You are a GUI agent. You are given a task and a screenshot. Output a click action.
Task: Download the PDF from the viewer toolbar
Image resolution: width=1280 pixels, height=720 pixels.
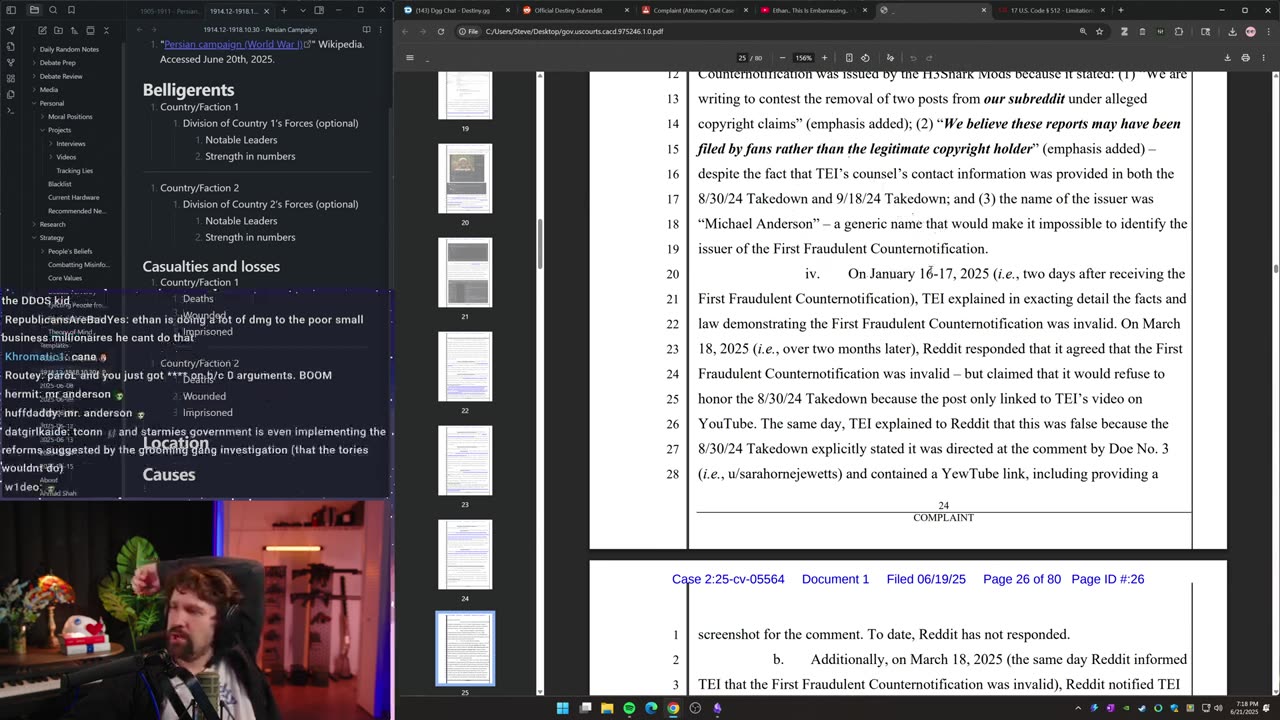click(1227, 57)
